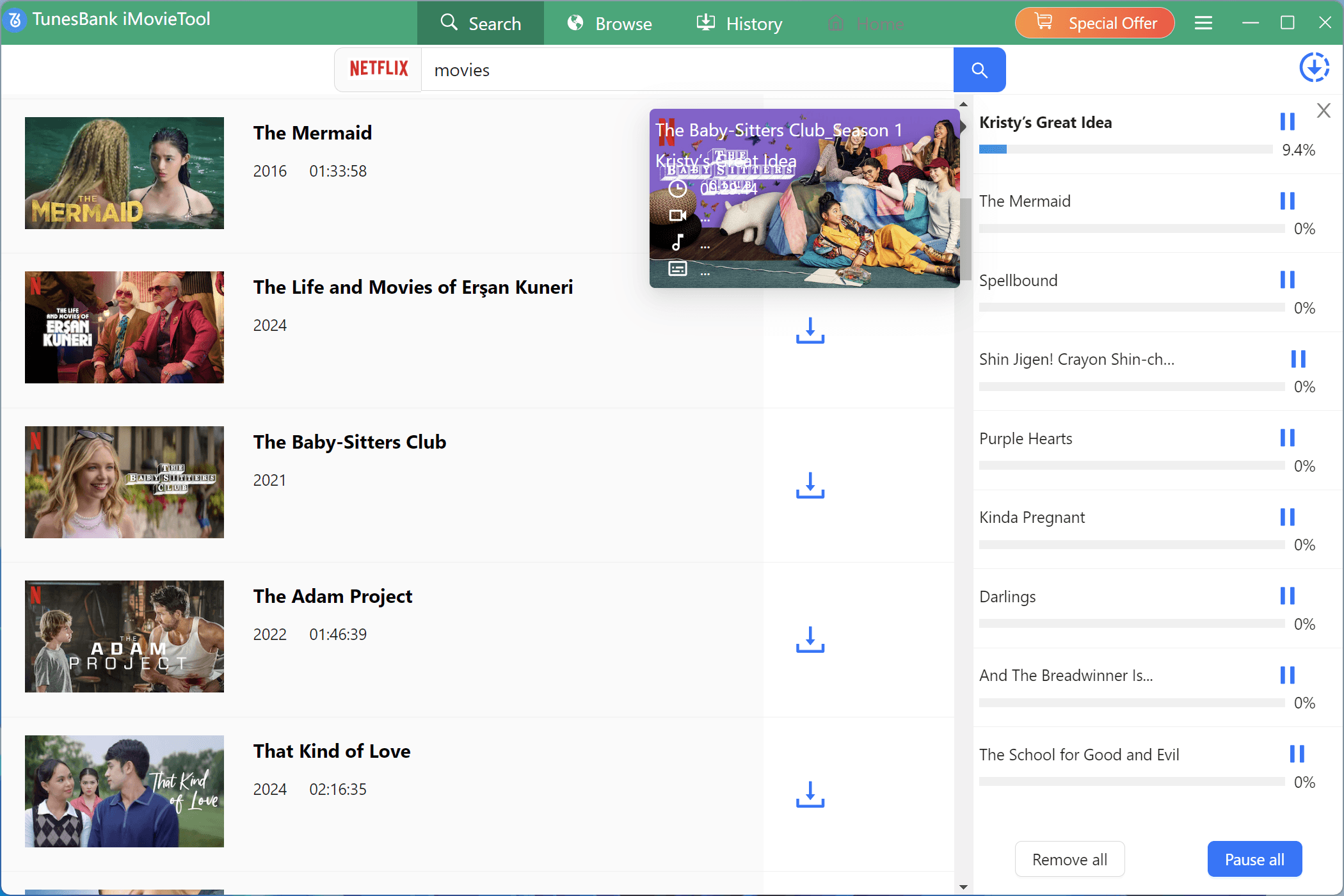Open the greyed Home tab
The height and width of the screenshot is (896, 1344).
[865, 24]
